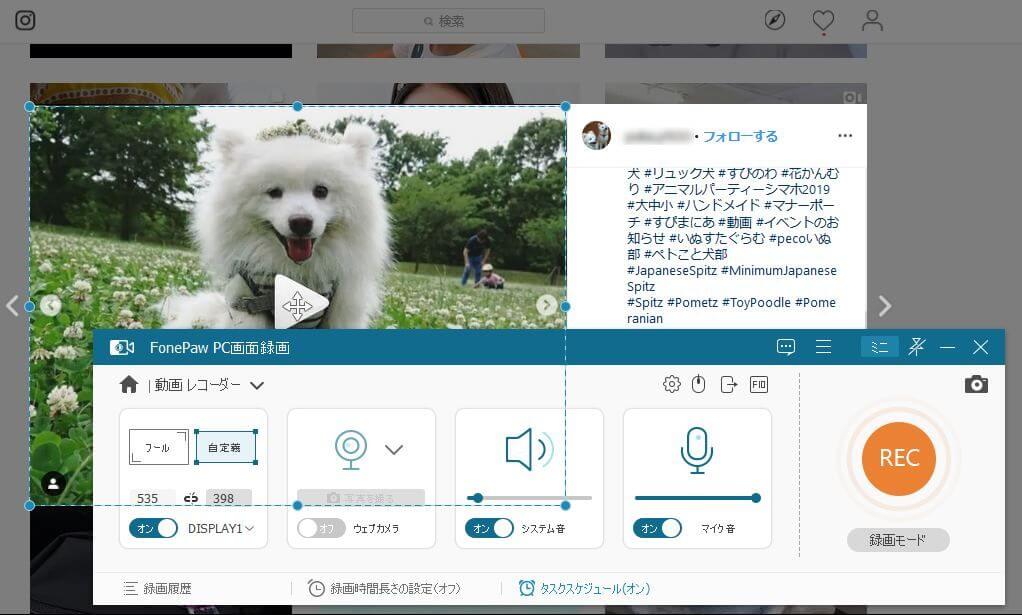Open recording settings gear icon
1022x615 pixels.
coord(671,384)
